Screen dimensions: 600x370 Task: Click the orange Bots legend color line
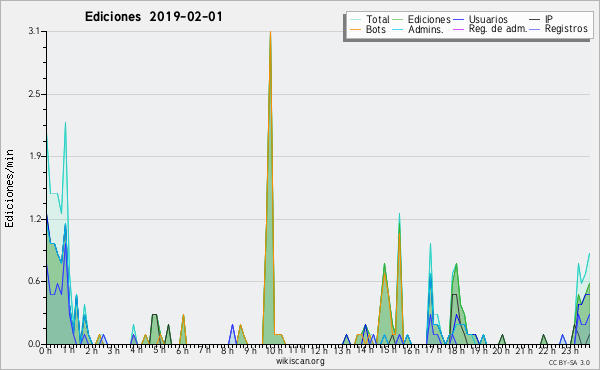pyautogui.click(x=355, y=29)
